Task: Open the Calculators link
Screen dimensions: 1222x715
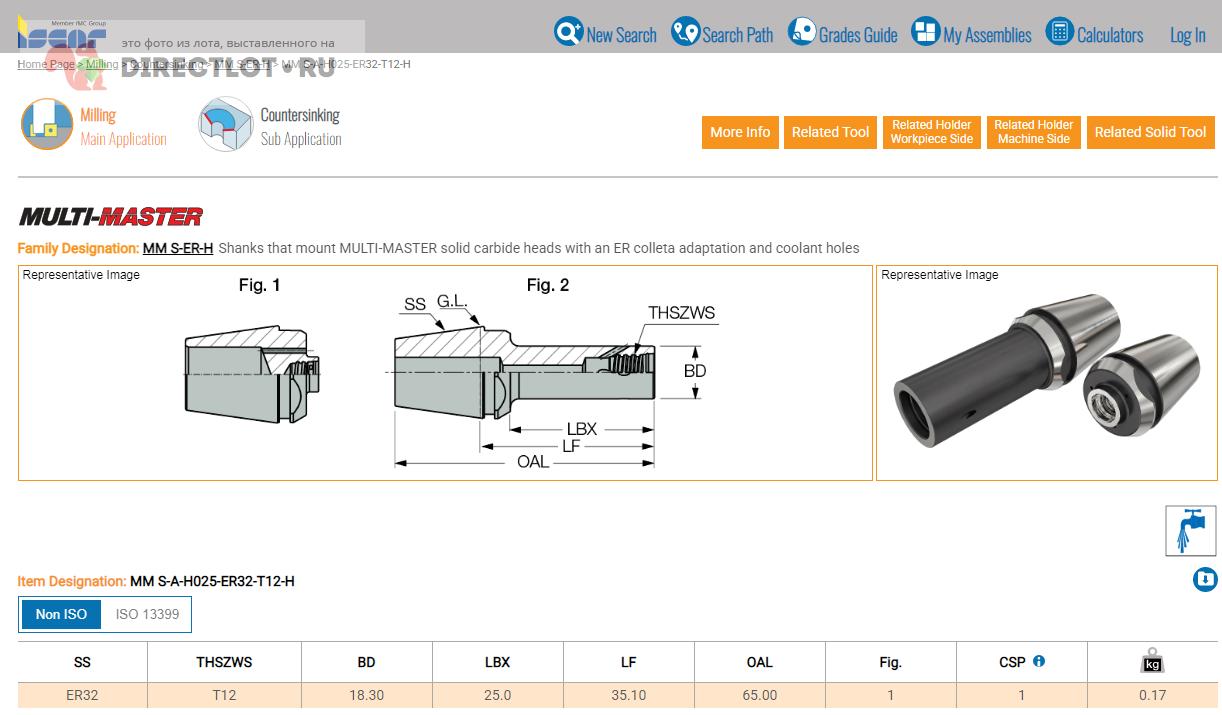Action: tap(1110, 35)
